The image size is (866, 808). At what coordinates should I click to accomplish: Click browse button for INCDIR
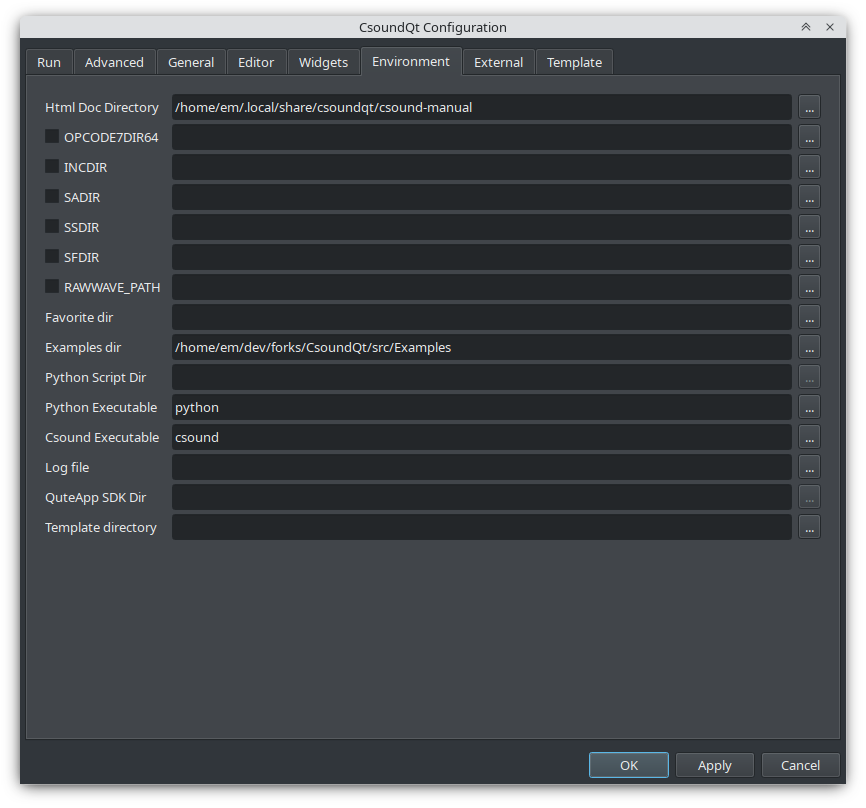[809, 167]
